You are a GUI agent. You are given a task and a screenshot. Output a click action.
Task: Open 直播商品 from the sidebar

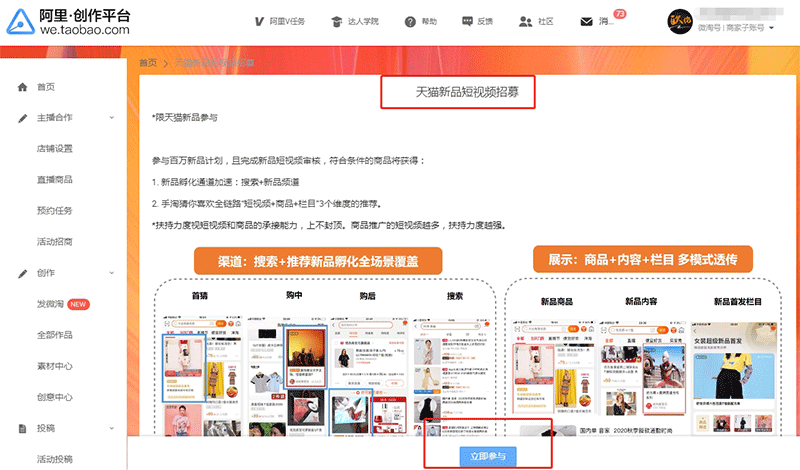coord(55,180)
